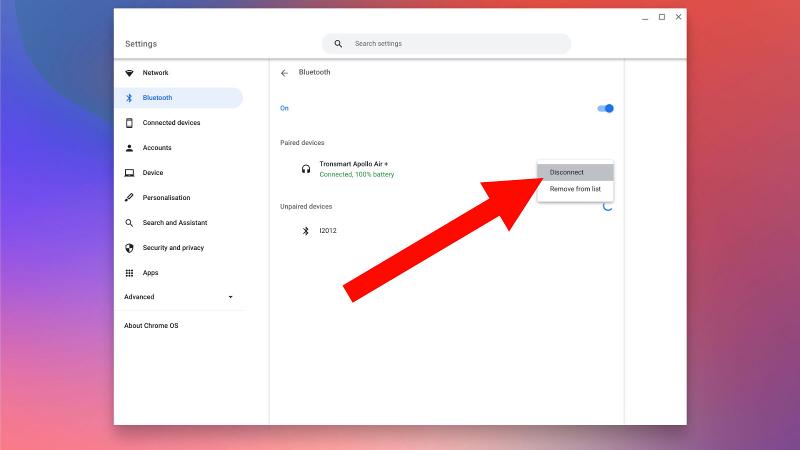Image resolution: width=800 pixels, height=450 pixels.
Task: Click the Paired devices heading
Action: coord(302,143)
